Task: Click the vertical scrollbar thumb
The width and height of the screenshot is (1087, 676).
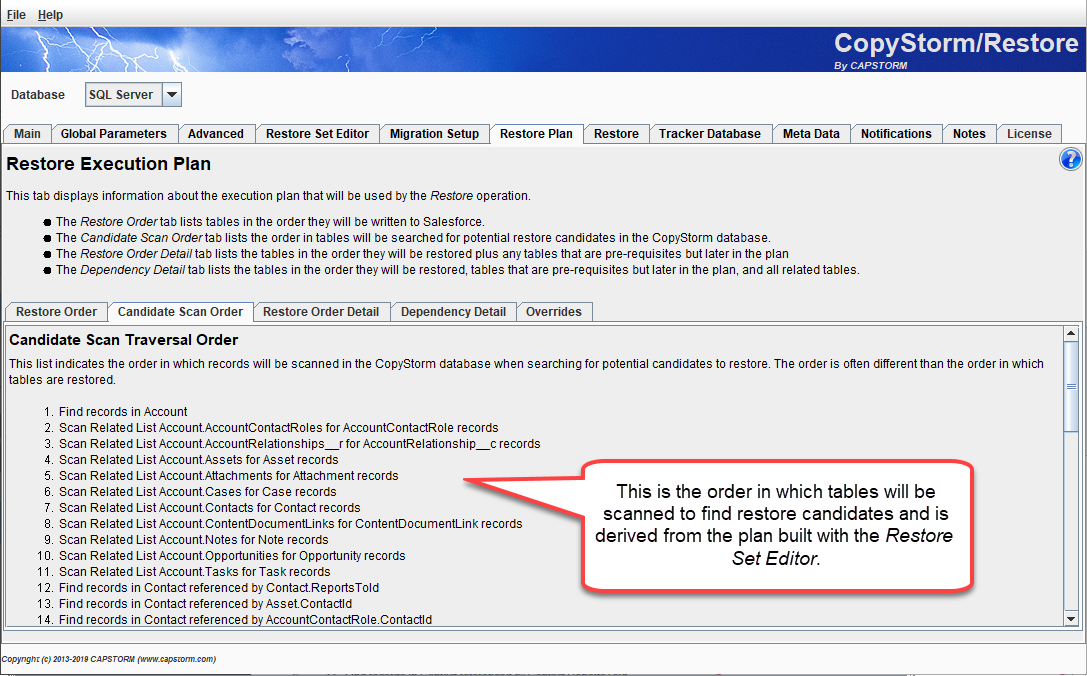Action: pyautogui.click(x=1071, y=386)
